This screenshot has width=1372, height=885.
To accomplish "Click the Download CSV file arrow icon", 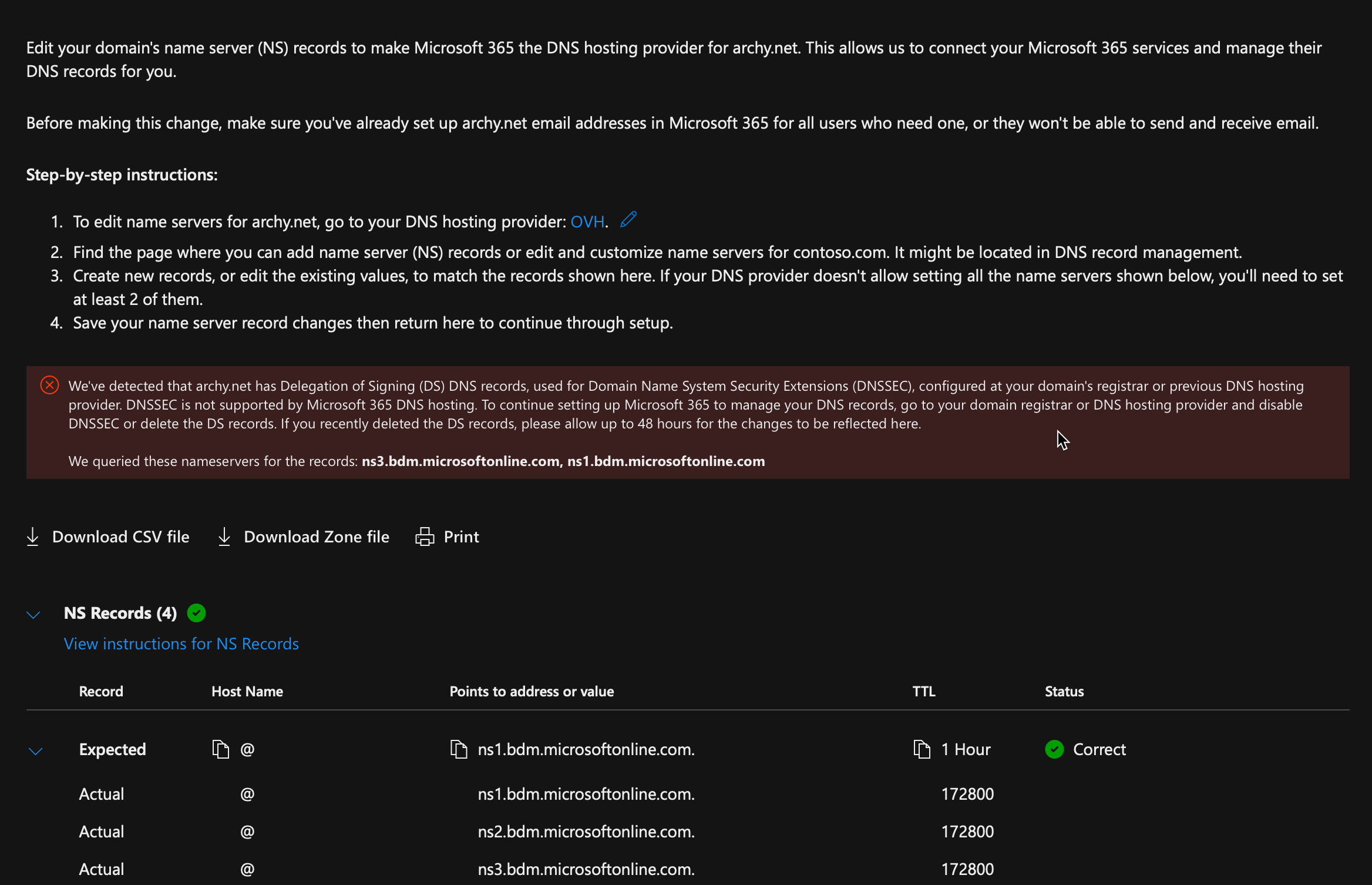I will click(33, 537).
